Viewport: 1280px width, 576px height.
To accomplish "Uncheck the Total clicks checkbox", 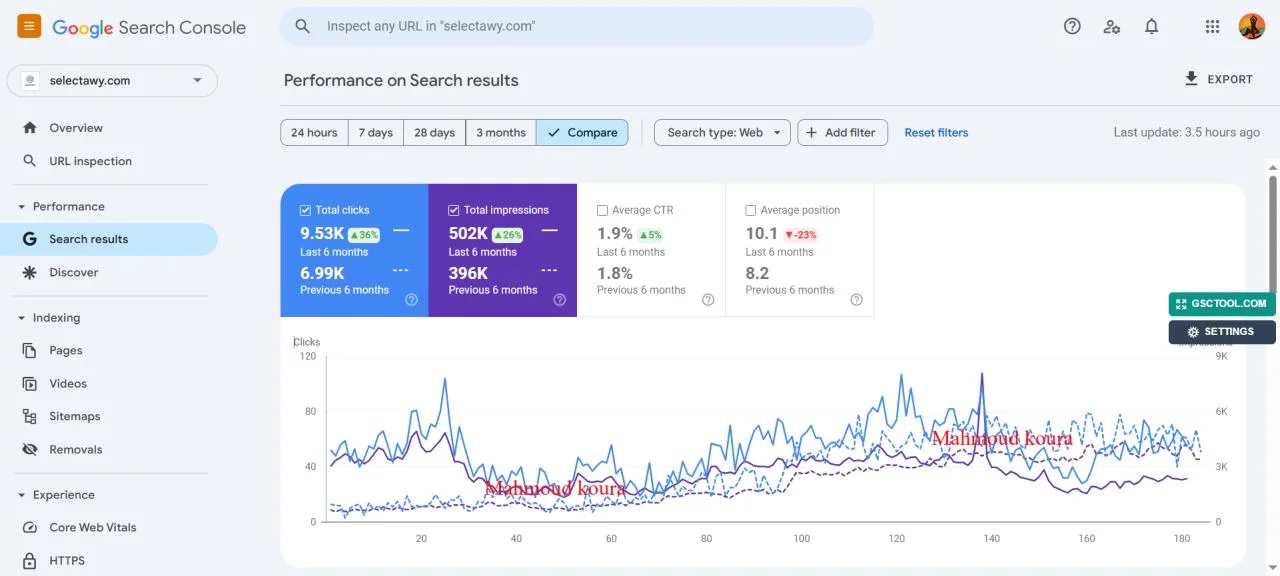I will [x=306, y=211].
